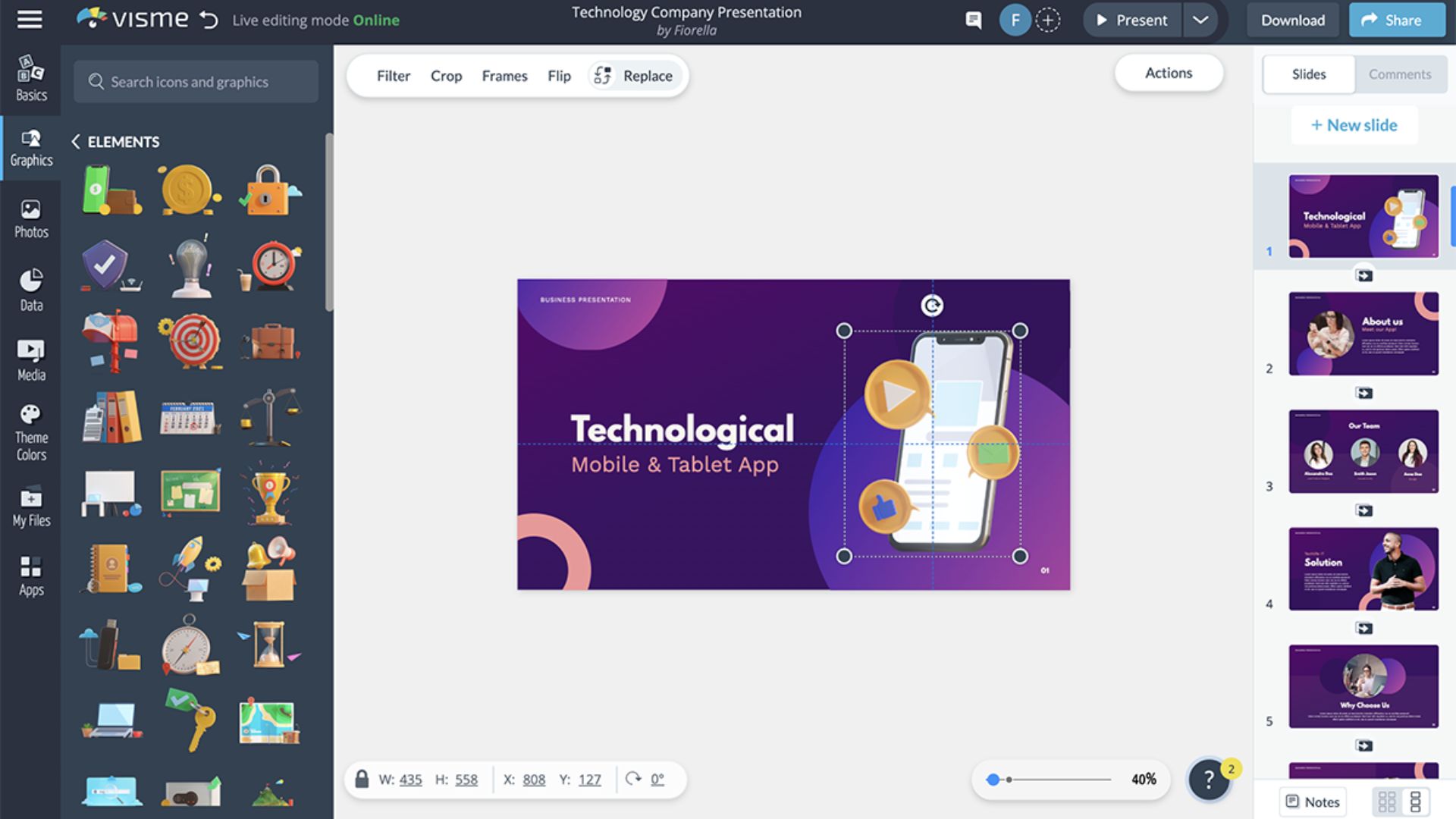1456x819 pixels.
Task: Open the Media sidebar panel
Action: tap(30, 361)
